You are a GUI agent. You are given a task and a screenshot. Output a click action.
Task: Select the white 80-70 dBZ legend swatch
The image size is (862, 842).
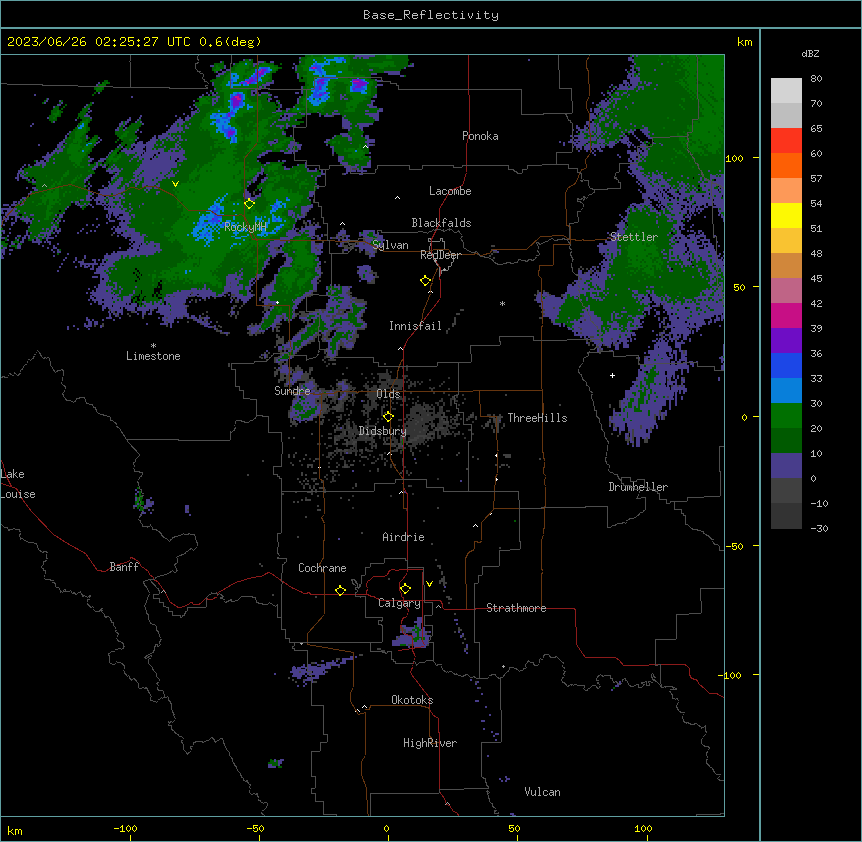(x=786, y=91)
